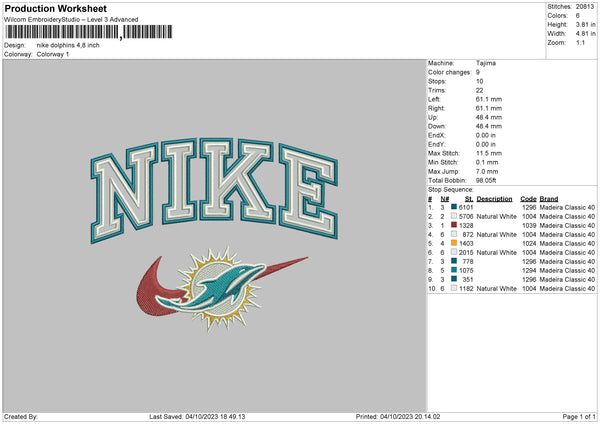This screenshot has width=600, height=424.
Task: Click the 'Code' column header
Action: pyautogui.click(x=528, y=199)
